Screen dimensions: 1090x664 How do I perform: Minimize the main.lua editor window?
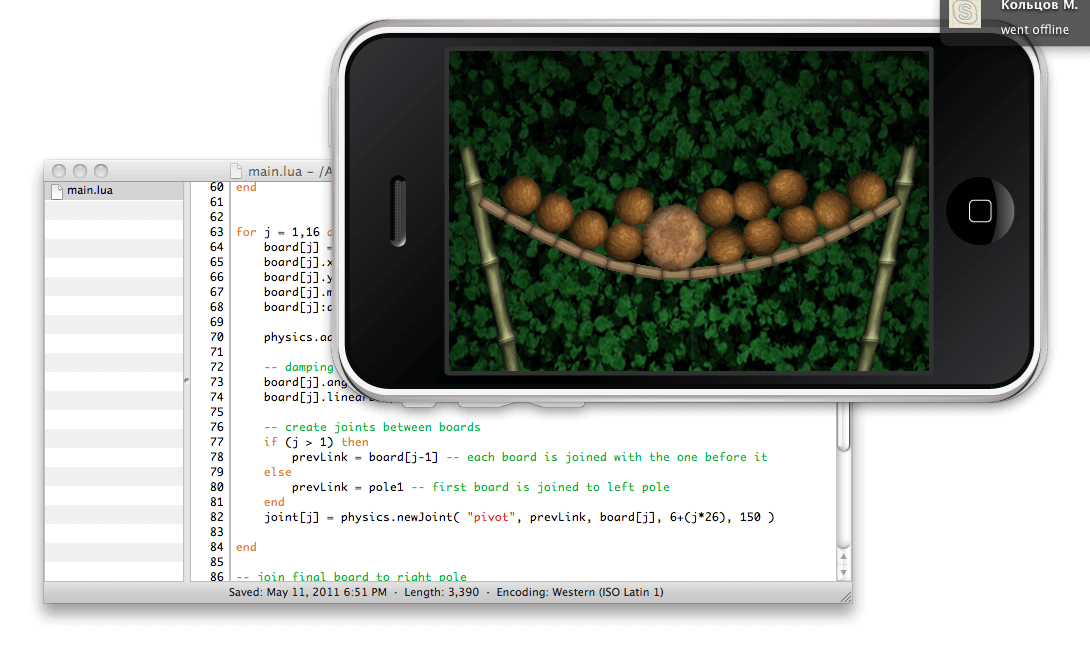(x=80, y=171)
